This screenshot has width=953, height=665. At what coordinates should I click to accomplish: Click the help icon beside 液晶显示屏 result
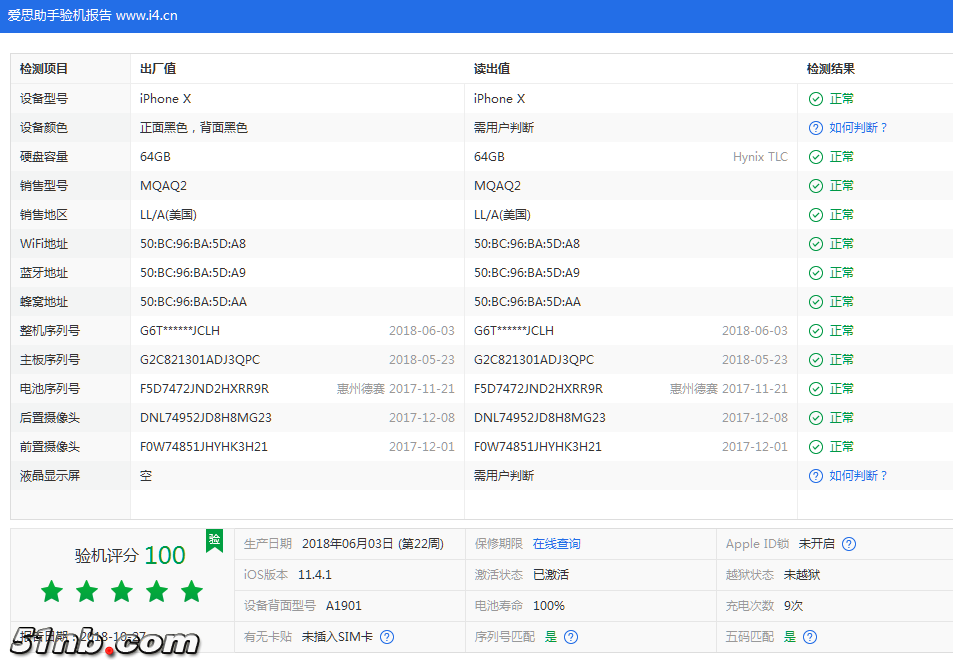(815, 476)
